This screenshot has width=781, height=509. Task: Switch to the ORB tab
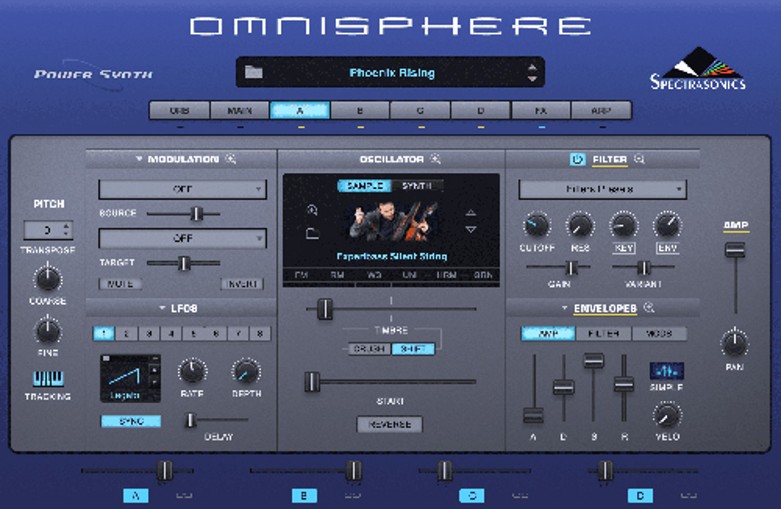tap(179, 110)
